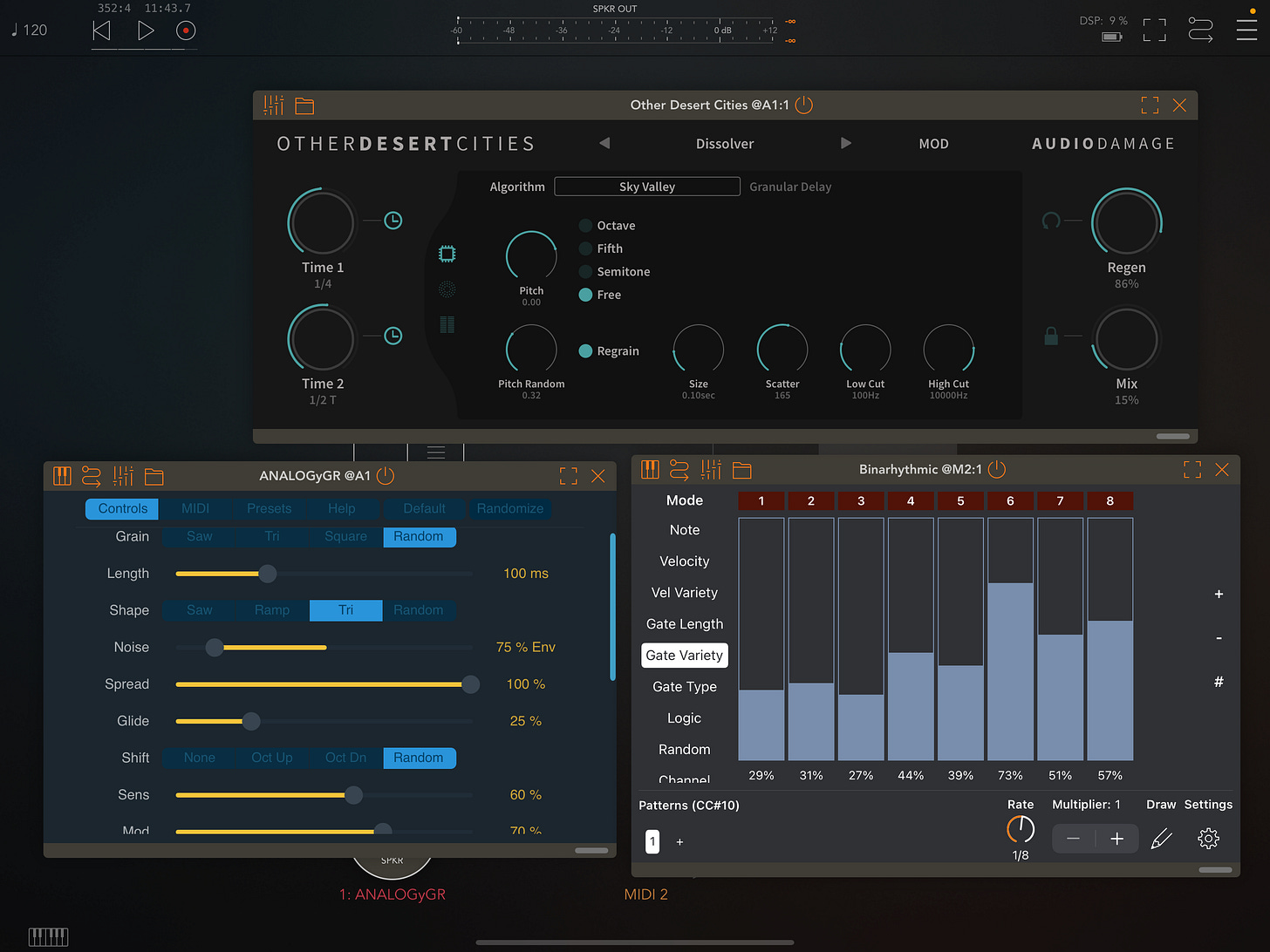
Task: Open the Dissolver preset name
Action: point(725,144)
